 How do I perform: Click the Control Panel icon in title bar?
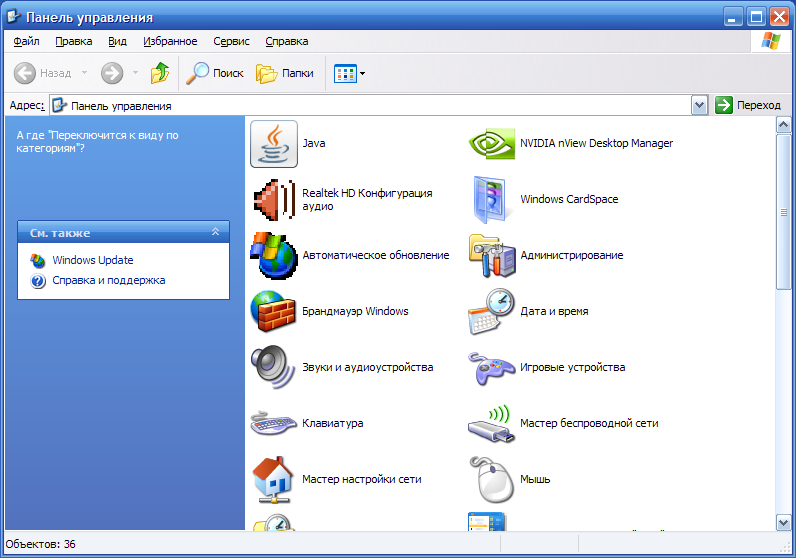[13, 17]
